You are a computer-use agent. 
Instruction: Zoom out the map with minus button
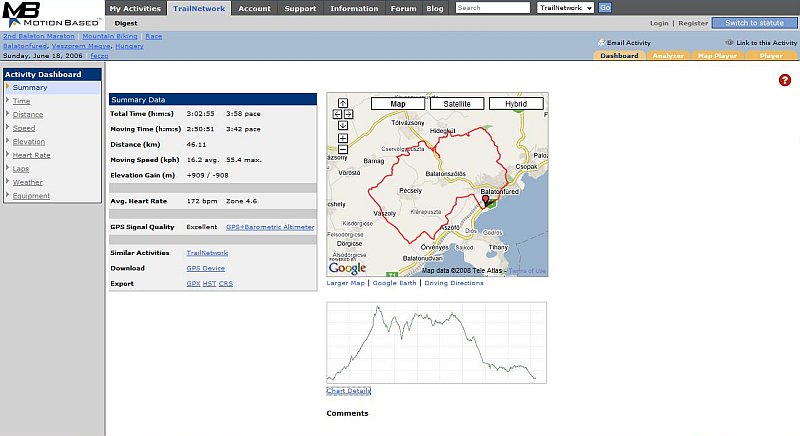(342, 150)
